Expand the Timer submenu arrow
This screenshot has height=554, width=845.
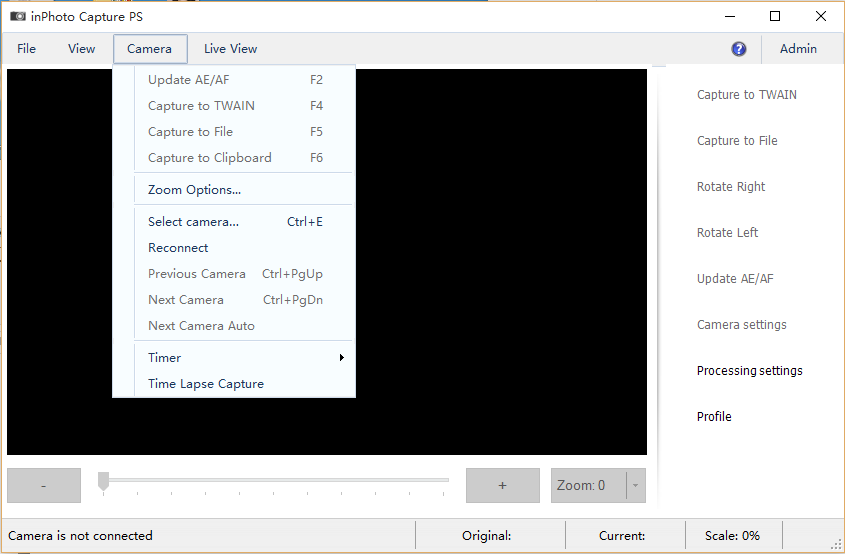(342, 357)
